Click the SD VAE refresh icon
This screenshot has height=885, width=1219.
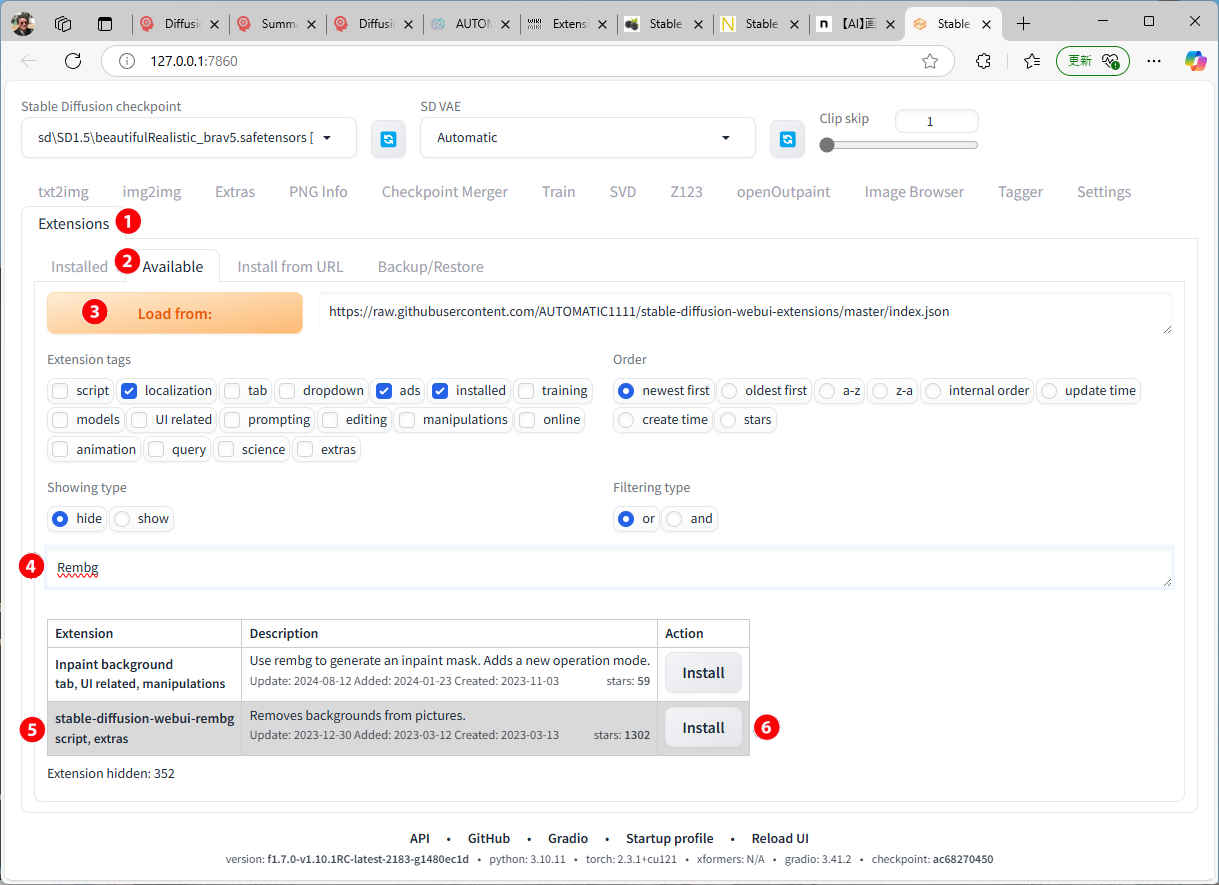(787, 139)
